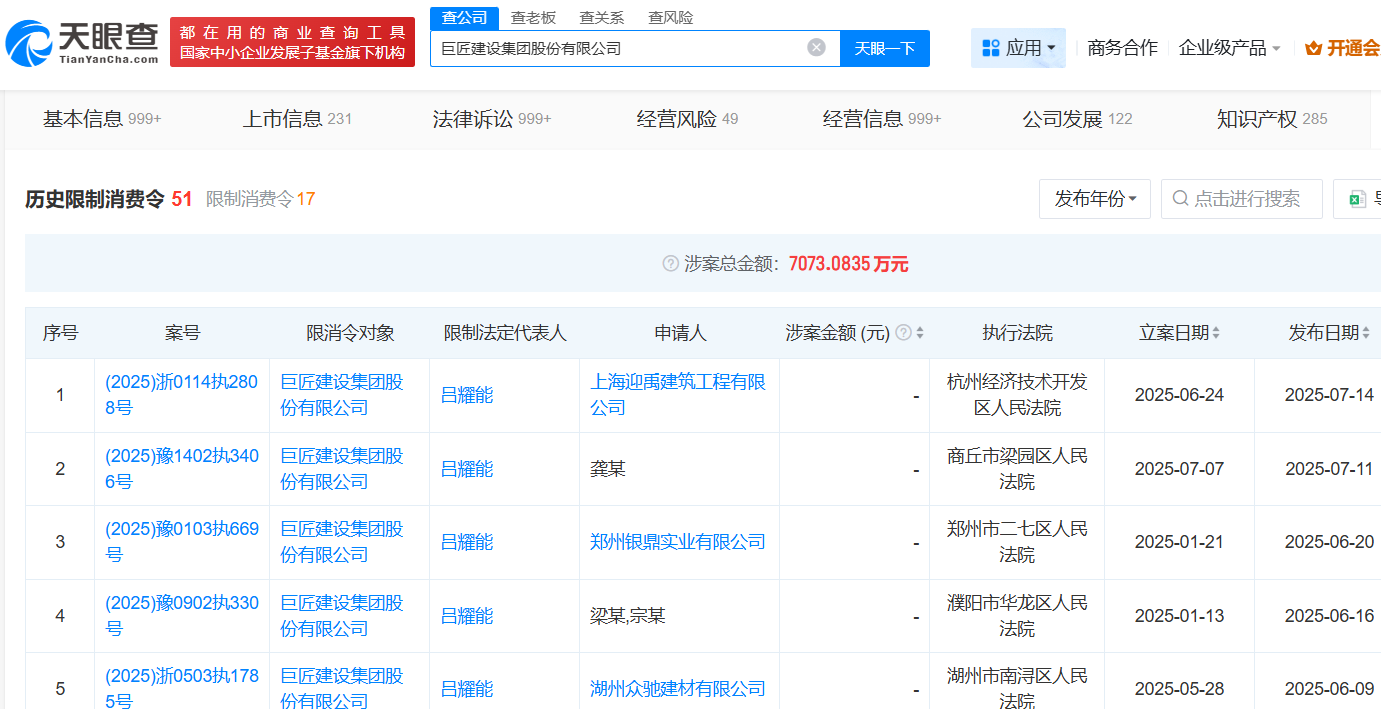
Task: Expand the 应用 dropdown menu
Action: (1050, 48)
